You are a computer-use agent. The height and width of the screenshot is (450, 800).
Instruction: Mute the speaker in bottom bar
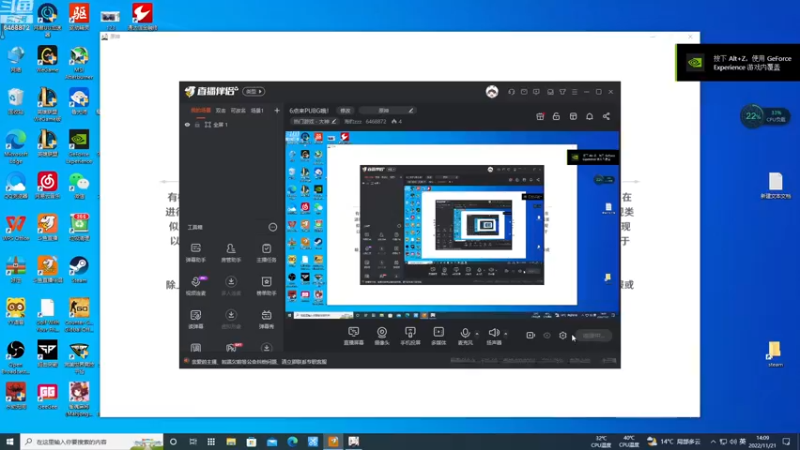coord(494,336)
